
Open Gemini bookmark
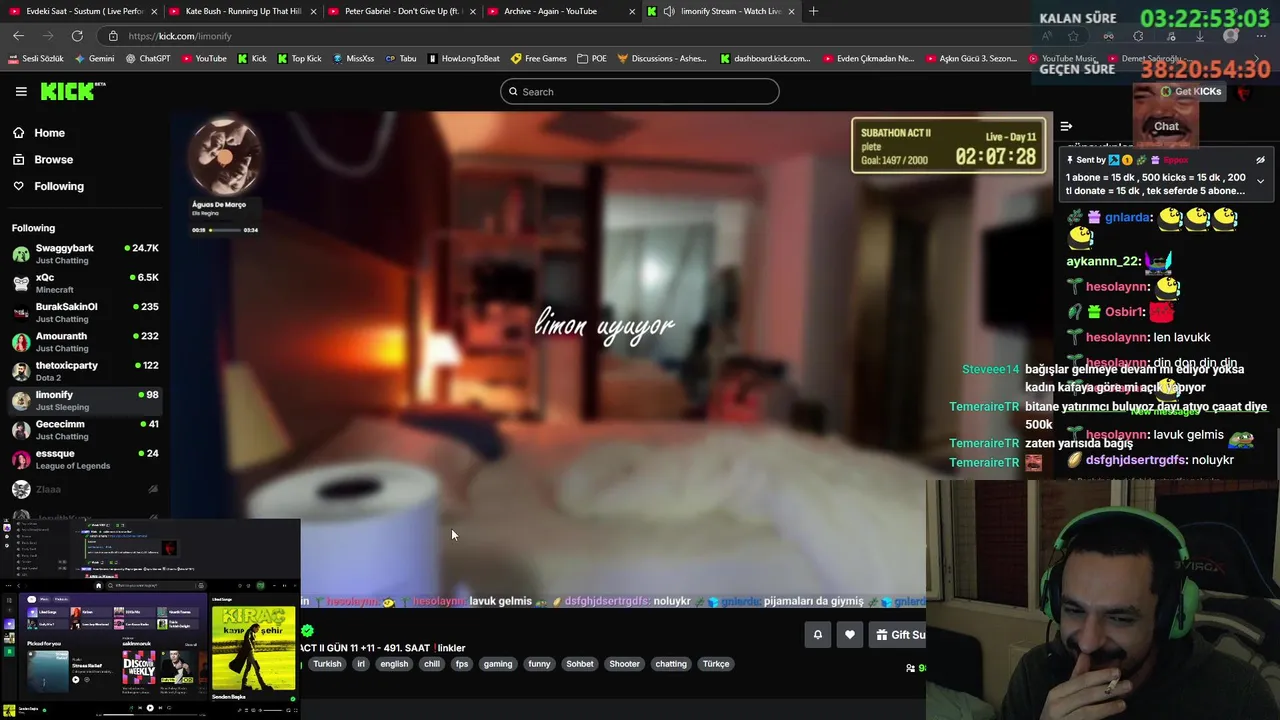pos(94,59)
